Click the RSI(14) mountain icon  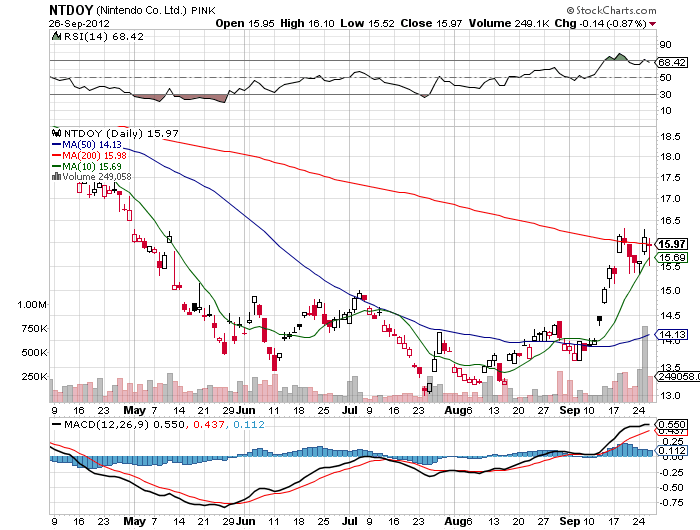point(56,36)
